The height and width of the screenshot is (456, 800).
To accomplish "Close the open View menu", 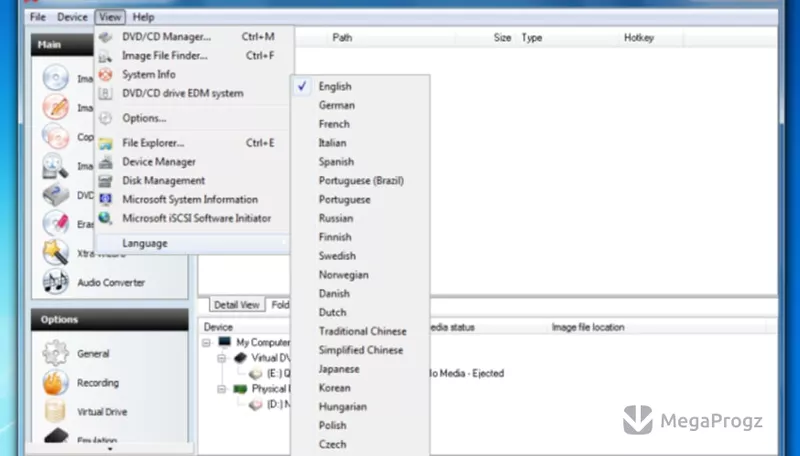I will click(110, 17).
